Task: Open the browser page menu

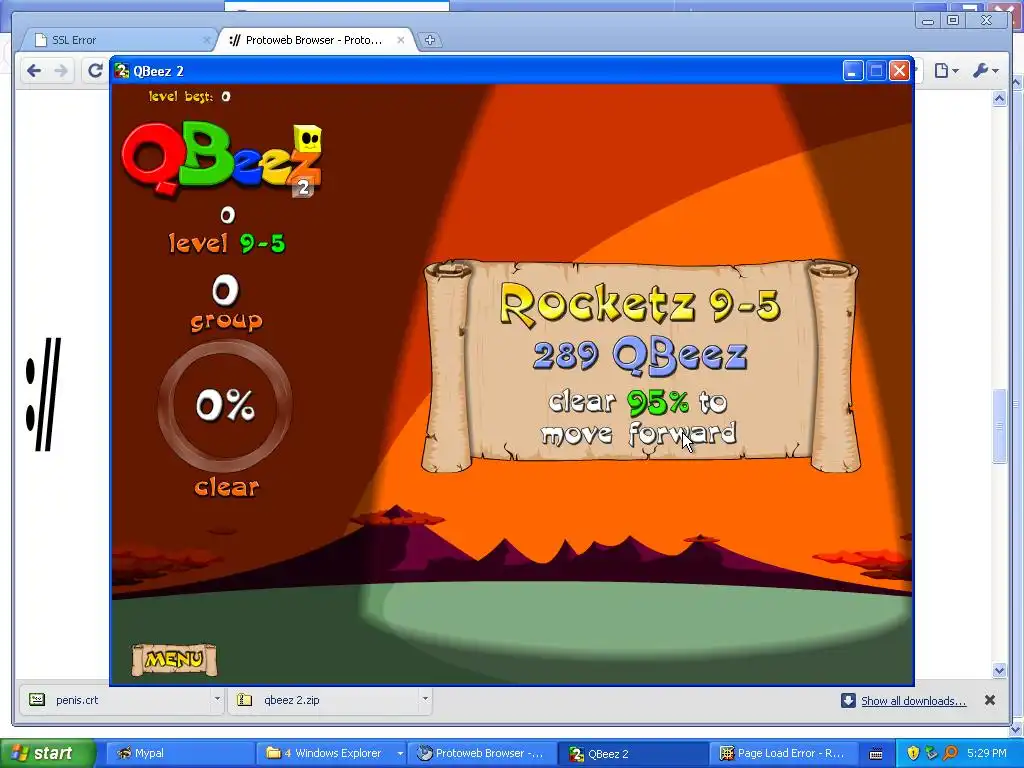Action: (x=946, y=71)
